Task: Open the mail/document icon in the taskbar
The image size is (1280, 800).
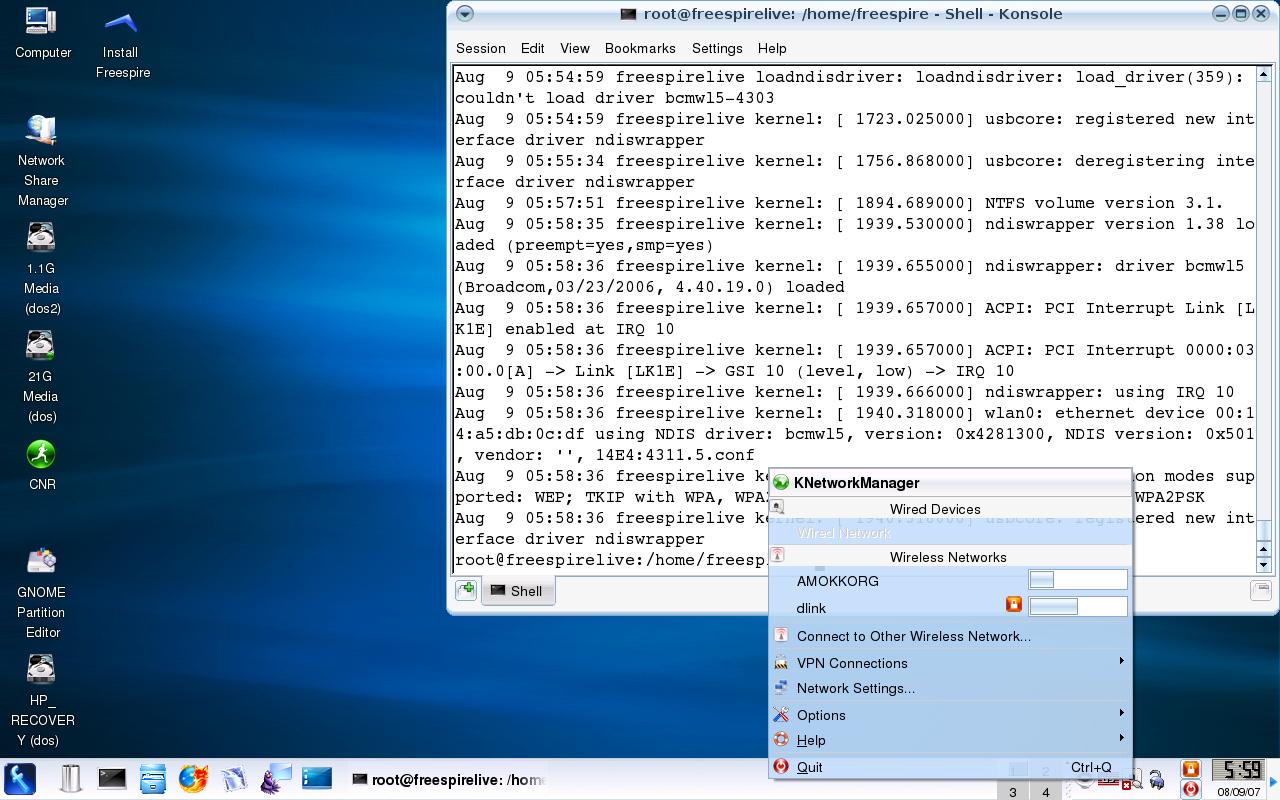Action: click(233, 778)
